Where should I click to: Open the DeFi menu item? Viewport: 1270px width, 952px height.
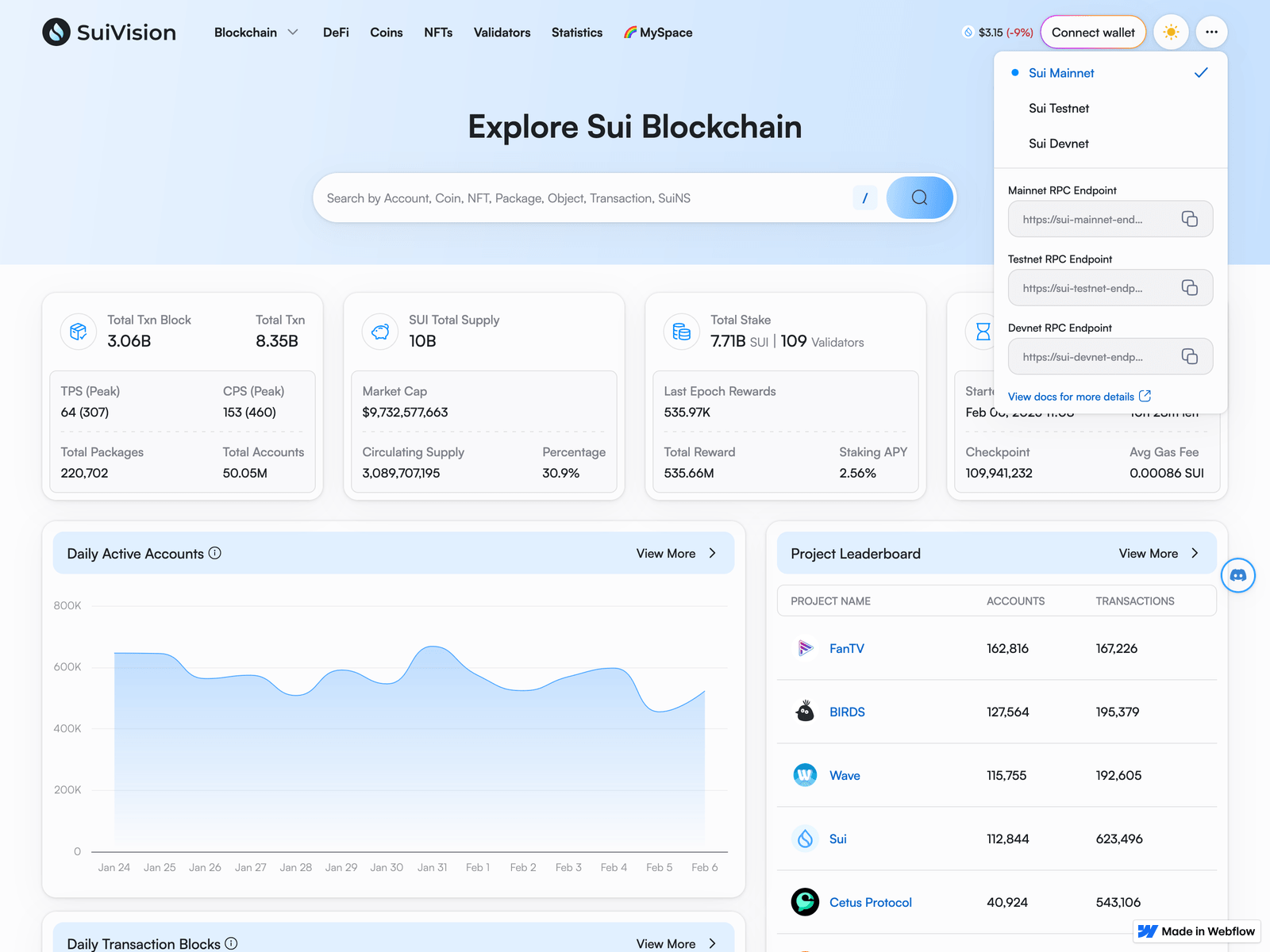pyautogui.click(x=336, y=33)
